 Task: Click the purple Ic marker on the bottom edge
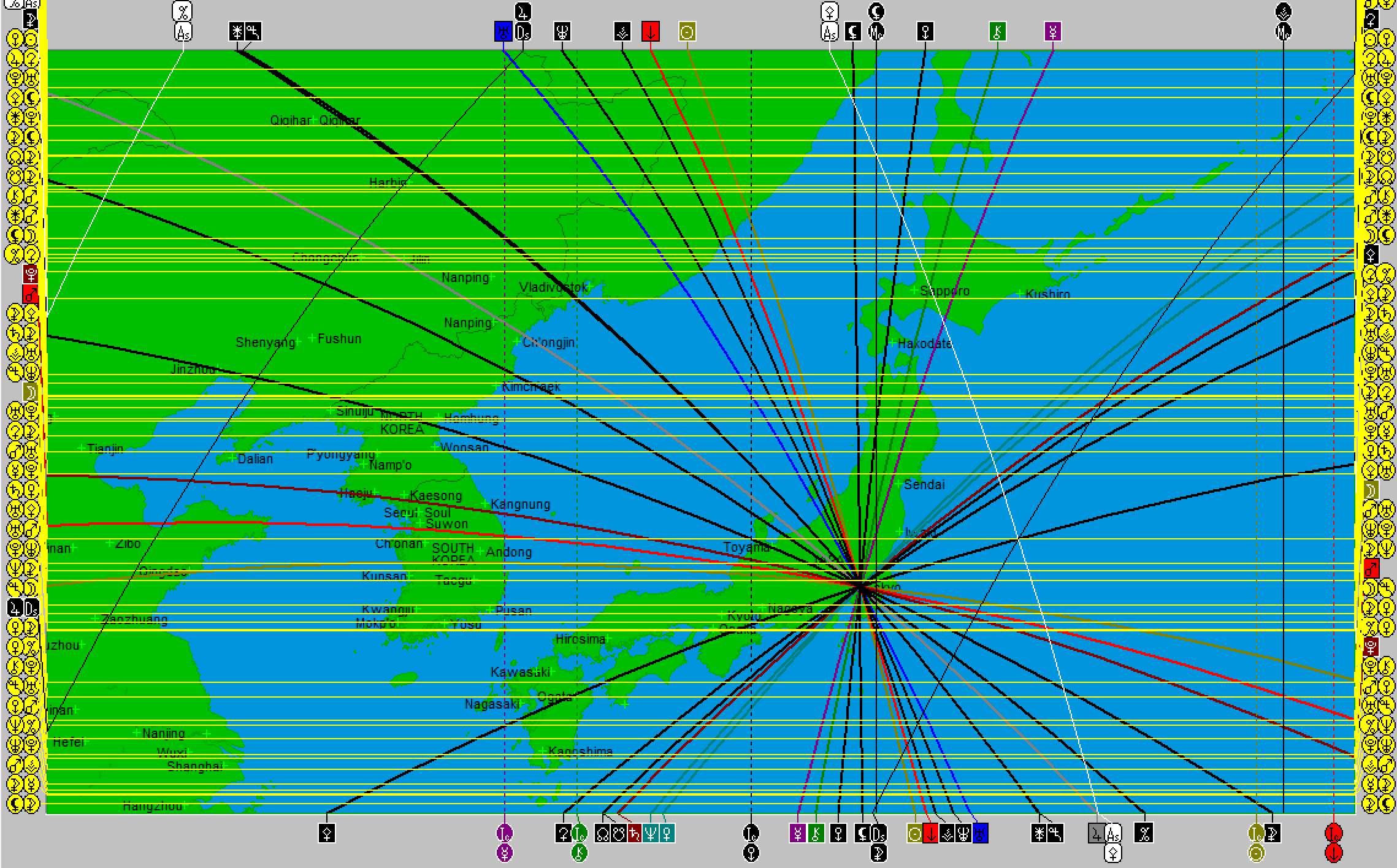[x=504, y=833]
